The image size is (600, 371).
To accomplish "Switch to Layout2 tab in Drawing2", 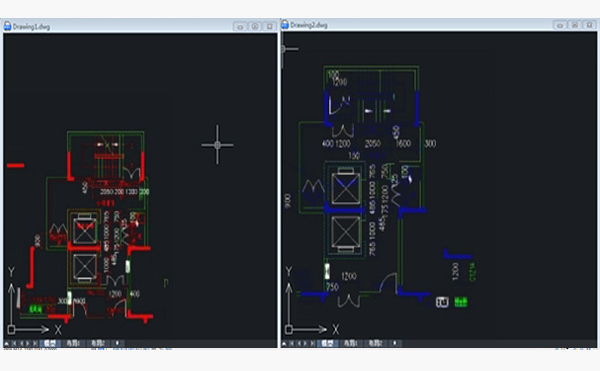I will coord(376,343).
